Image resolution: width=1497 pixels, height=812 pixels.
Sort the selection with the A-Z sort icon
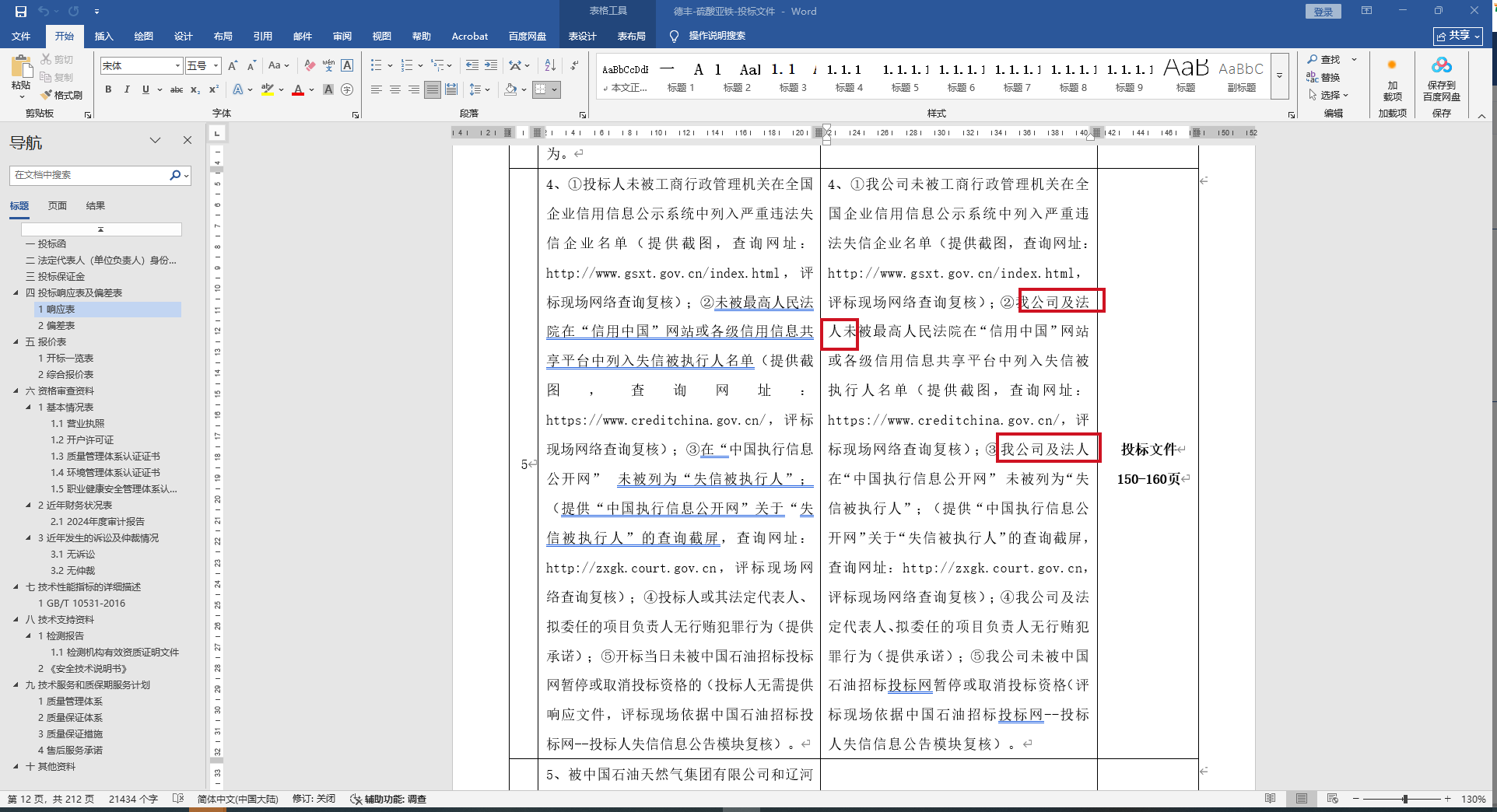(550, 66)
